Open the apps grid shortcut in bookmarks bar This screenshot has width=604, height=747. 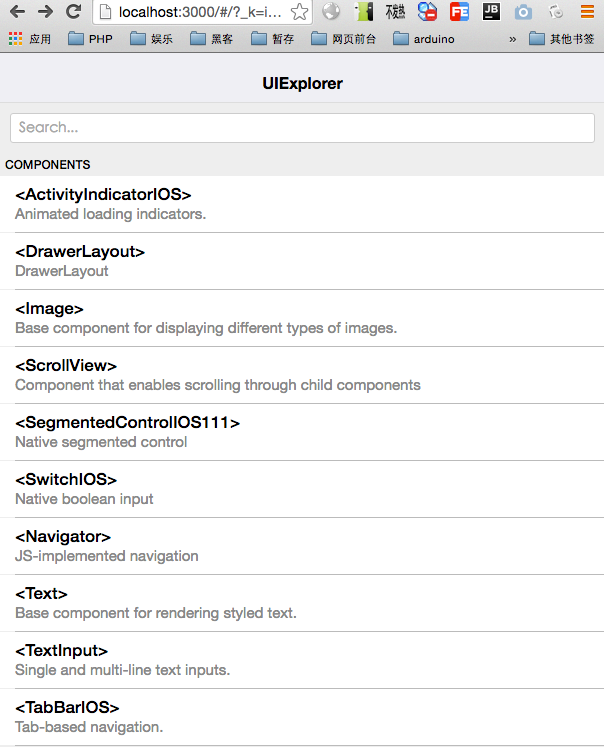click(30, 39)
